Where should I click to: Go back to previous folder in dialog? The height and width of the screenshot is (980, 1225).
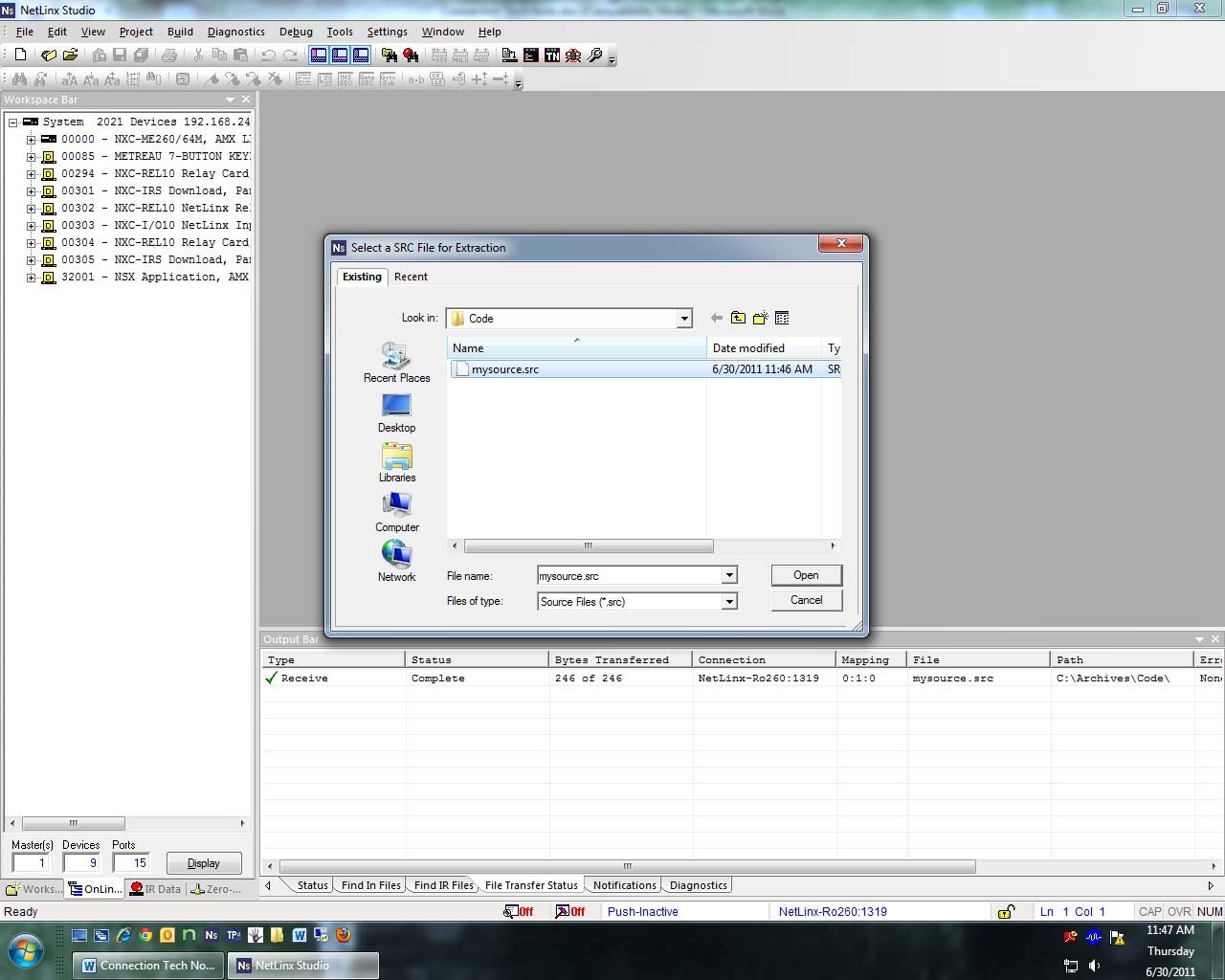(x=717, y=318)
